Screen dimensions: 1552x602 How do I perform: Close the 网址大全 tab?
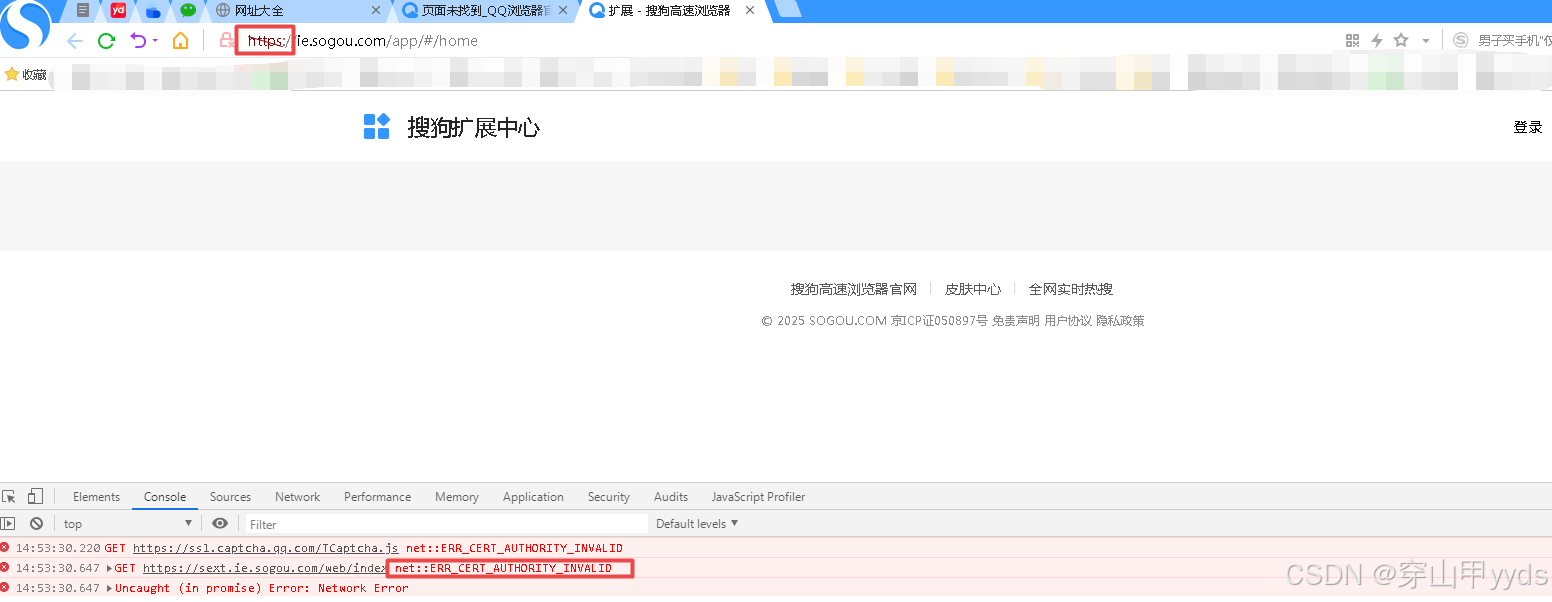click(x=376, y=10)
